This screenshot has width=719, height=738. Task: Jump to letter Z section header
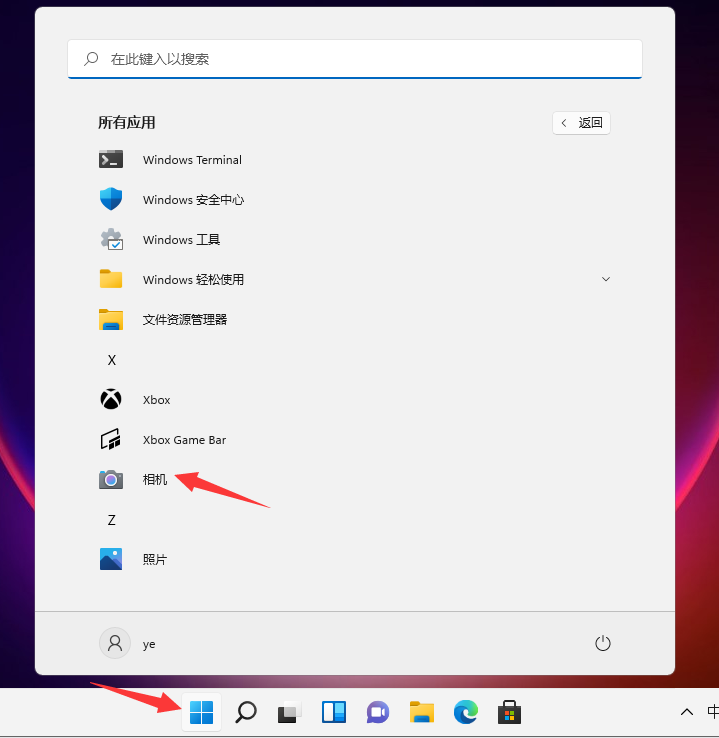112,520
